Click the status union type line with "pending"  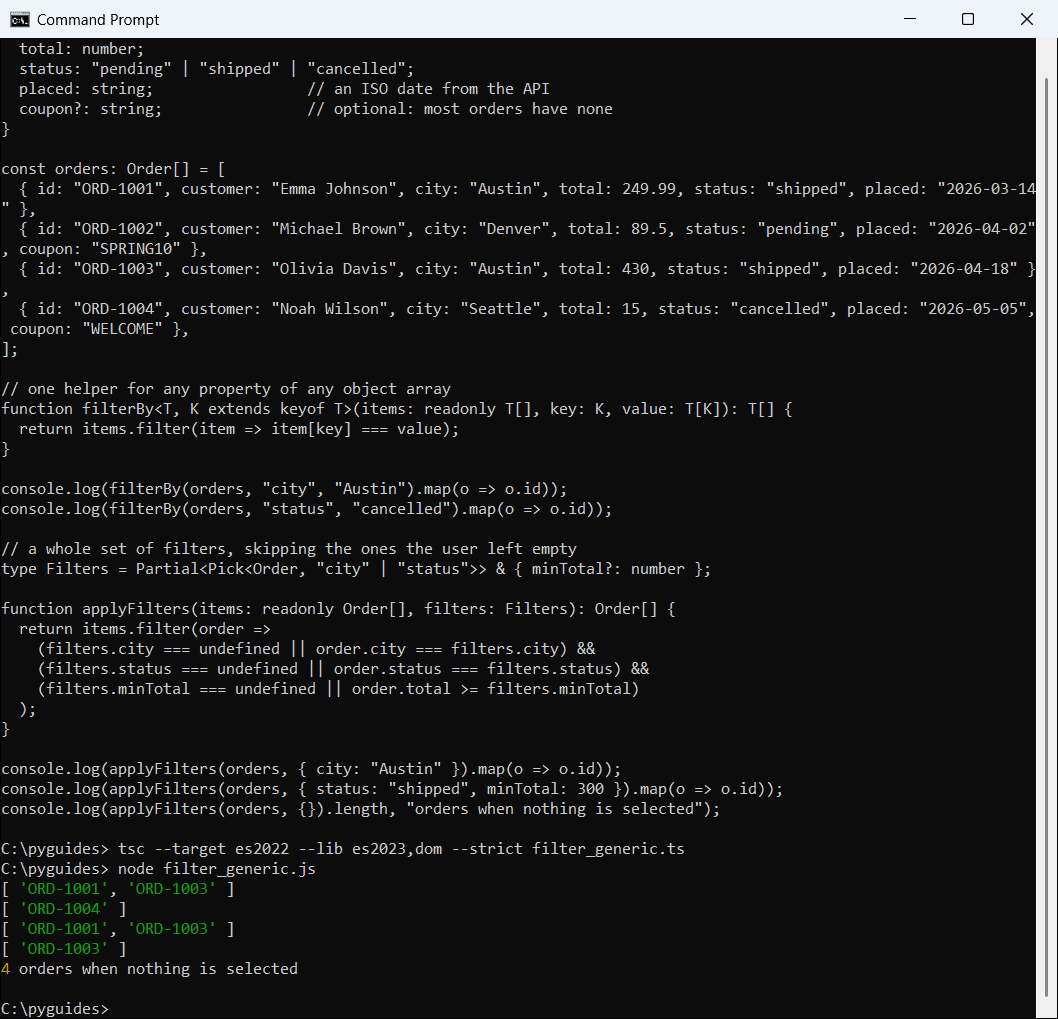tap(217, 69)
